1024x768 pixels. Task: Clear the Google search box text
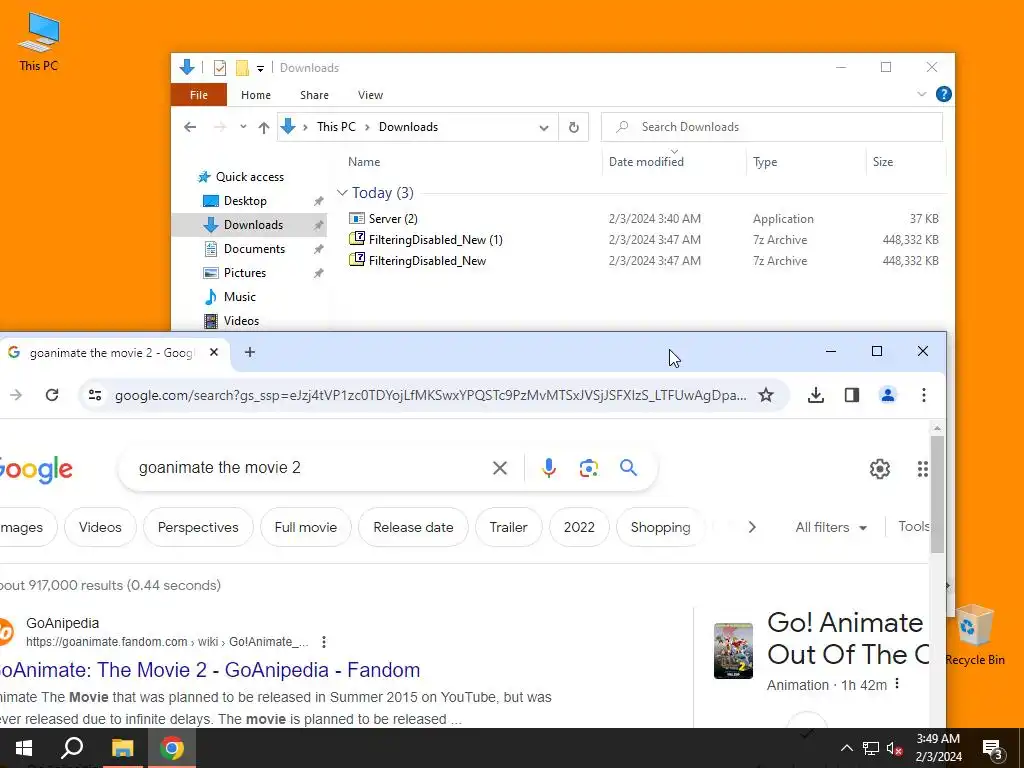tap(500, 468)
